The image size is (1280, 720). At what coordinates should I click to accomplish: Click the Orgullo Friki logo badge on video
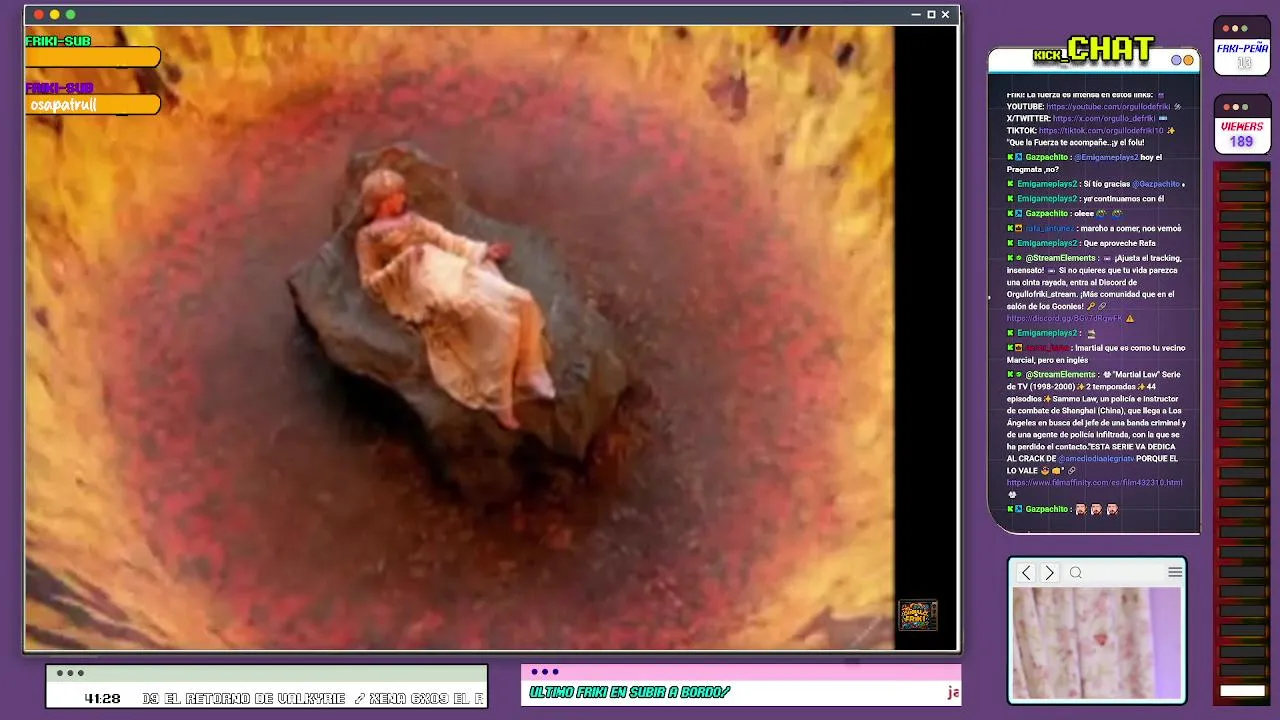click(918, 615)
